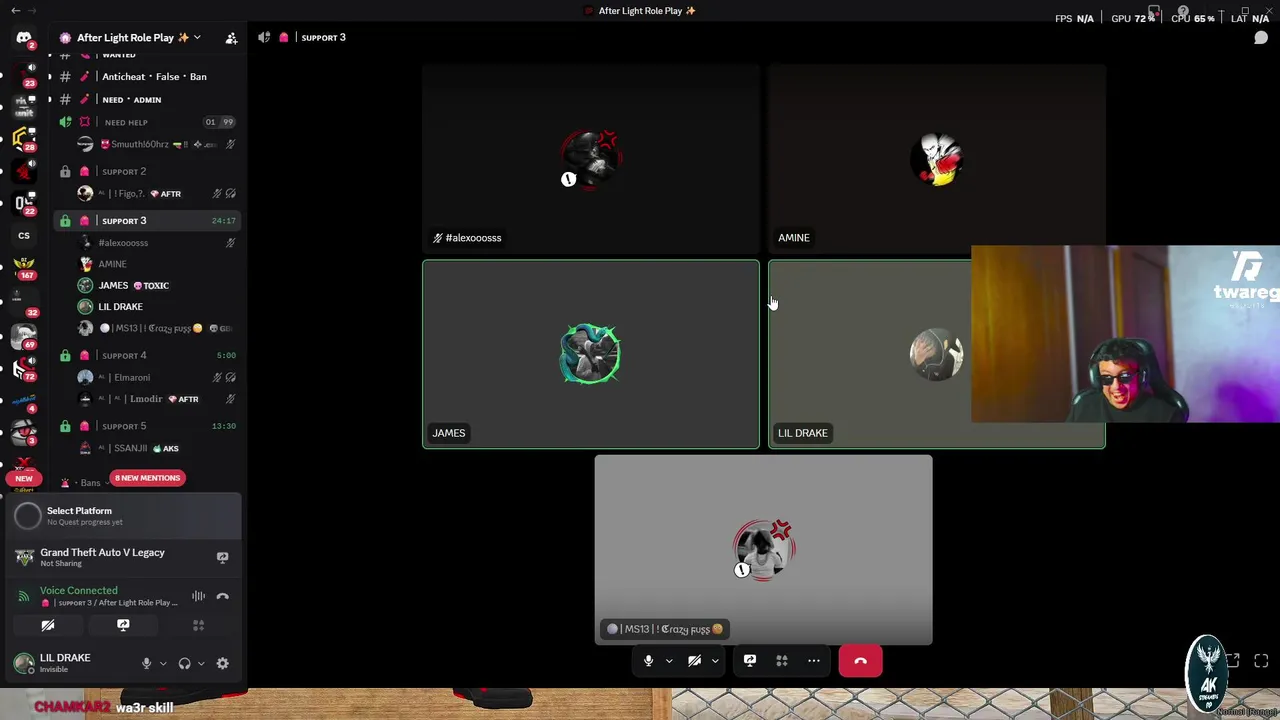1280x720 pixels.
Task: Click Elmaroni in Support 4
Action: pyautogui.click(x=157, y=377)
